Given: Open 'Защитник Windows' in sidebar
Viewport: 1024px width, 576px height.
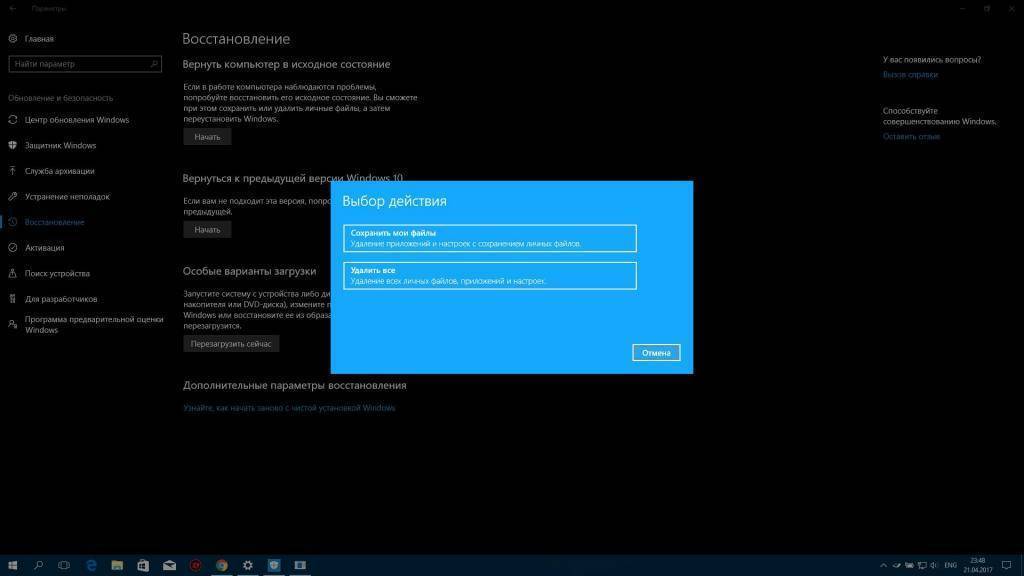Looking at the screenshot, I should tap(60, 145).
